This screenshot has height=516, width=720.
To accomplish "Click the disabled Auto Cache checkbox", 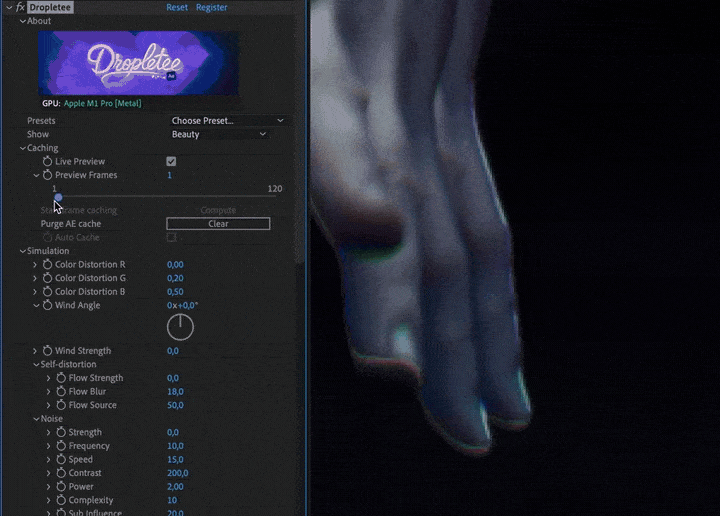I will point(171,237).
